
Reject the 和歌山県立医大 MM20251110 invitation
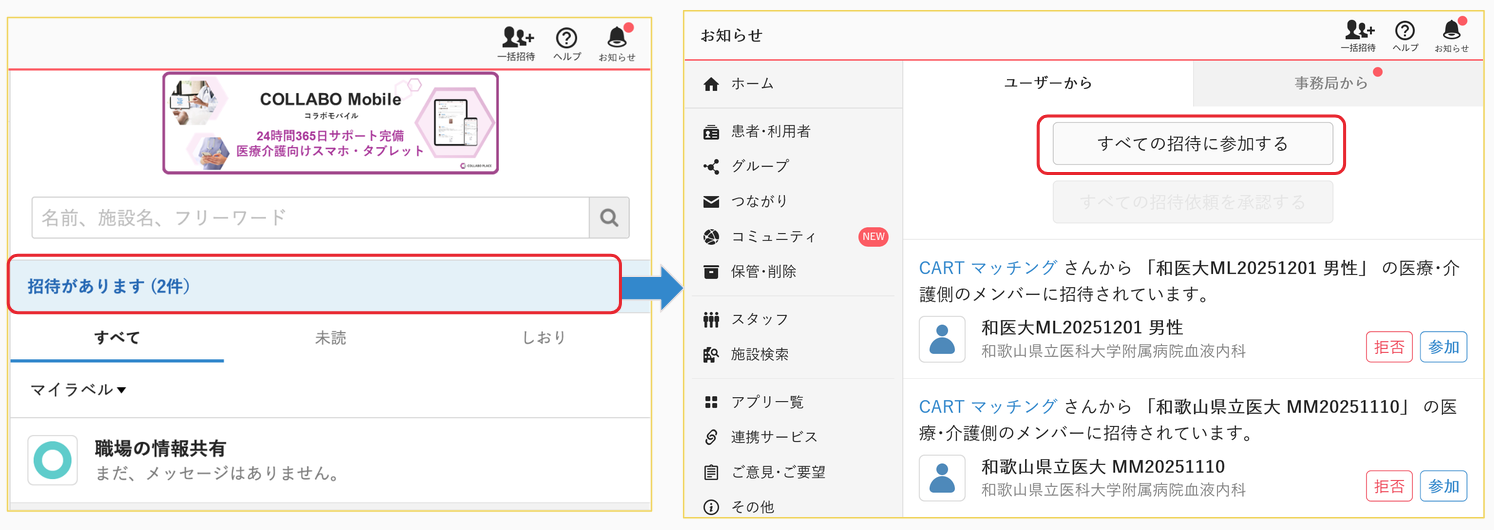pos(1389,486)
